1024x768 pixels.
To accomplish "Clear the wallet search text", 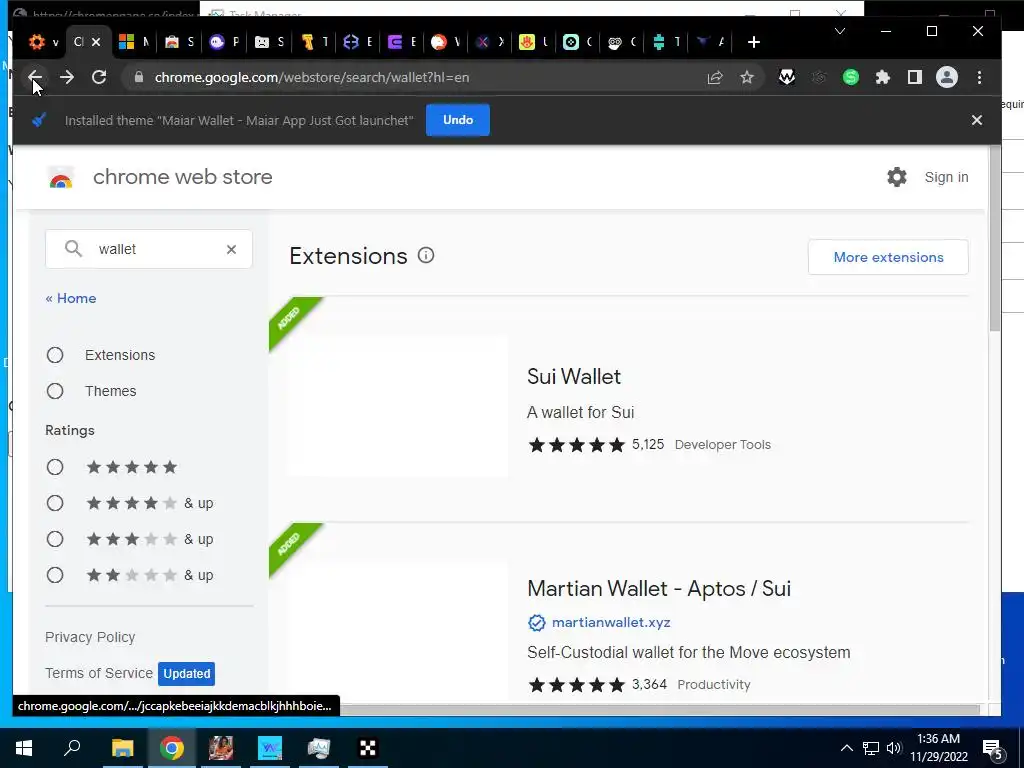I will pos(231,249).
